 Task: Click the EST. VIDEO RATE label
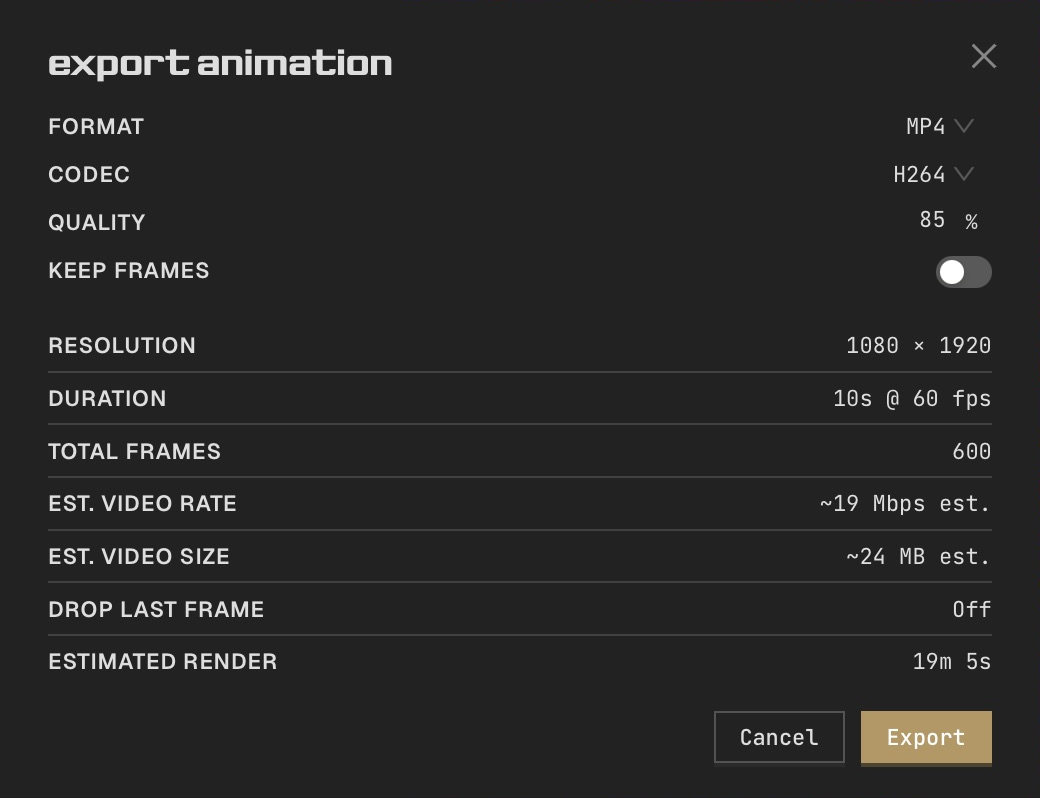pos(143,503)
